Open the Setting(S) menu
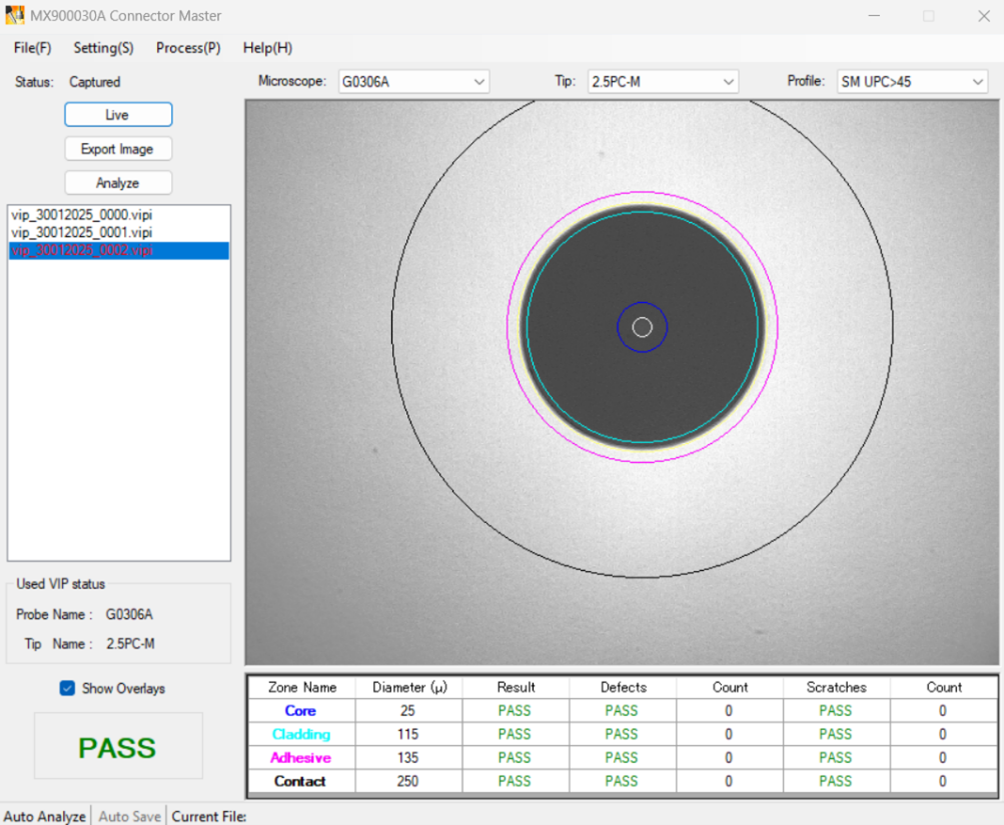Image resolution: width=1004 pixels, height=825 pixels. (x=103, y=48)
